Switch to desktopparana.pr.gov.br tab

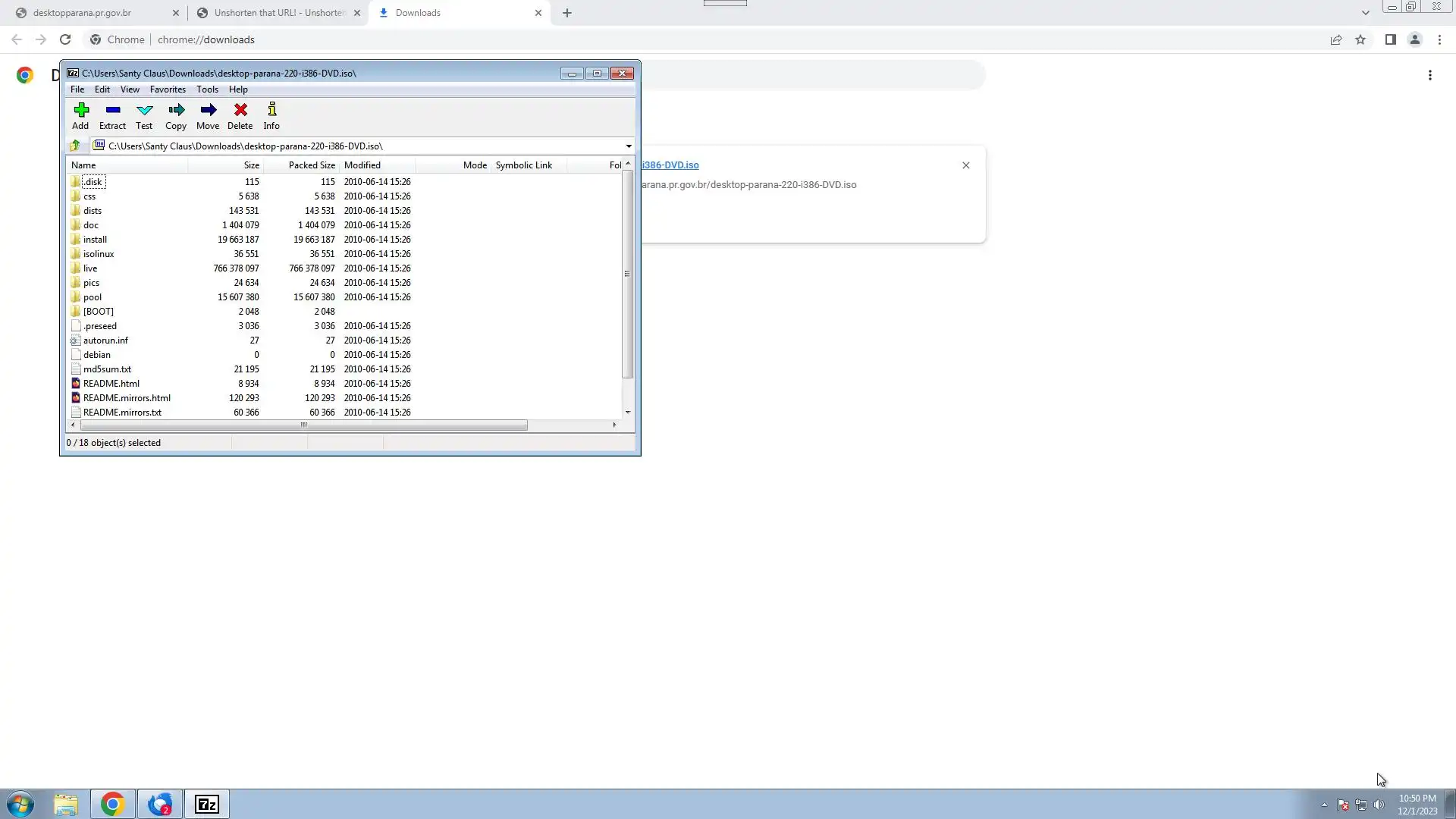pos(82,13)
